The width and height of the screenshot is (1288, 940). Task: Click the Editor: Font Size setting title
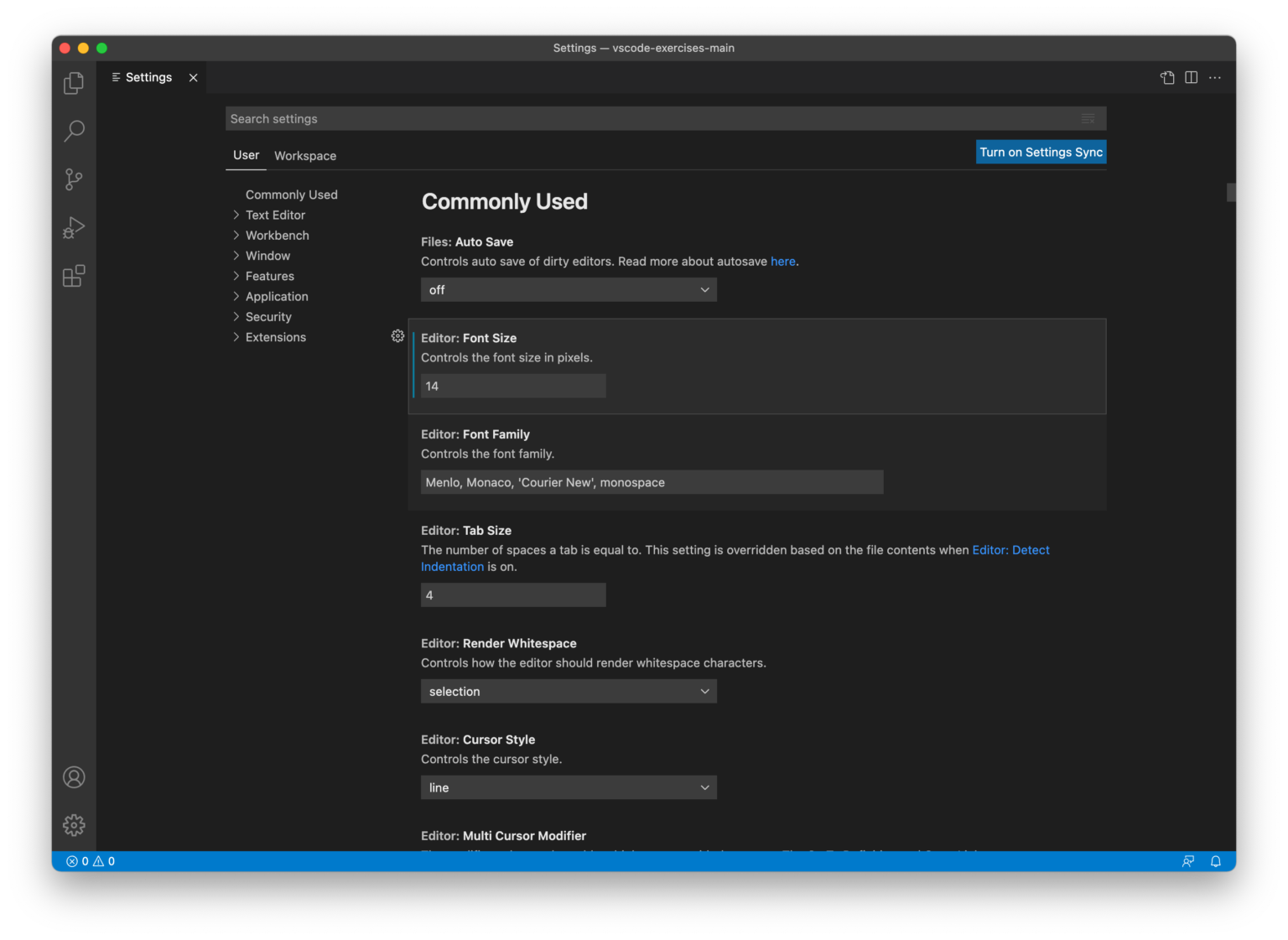point(469,339)
